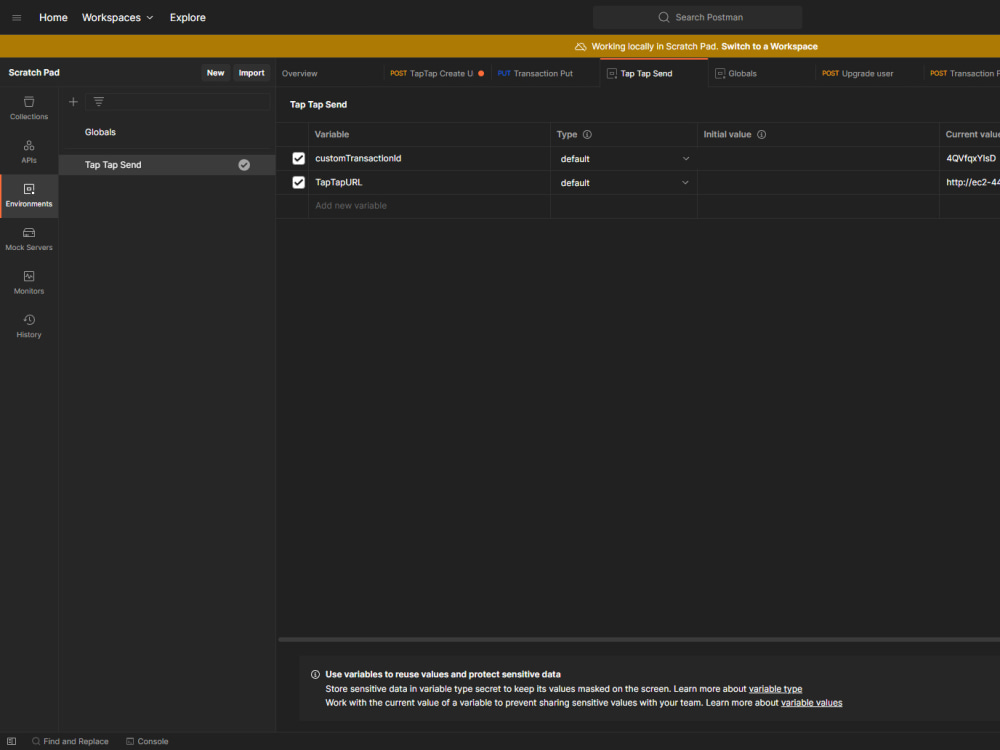
Task: Select Environments in the sidebar
Action: click(29, 196)
